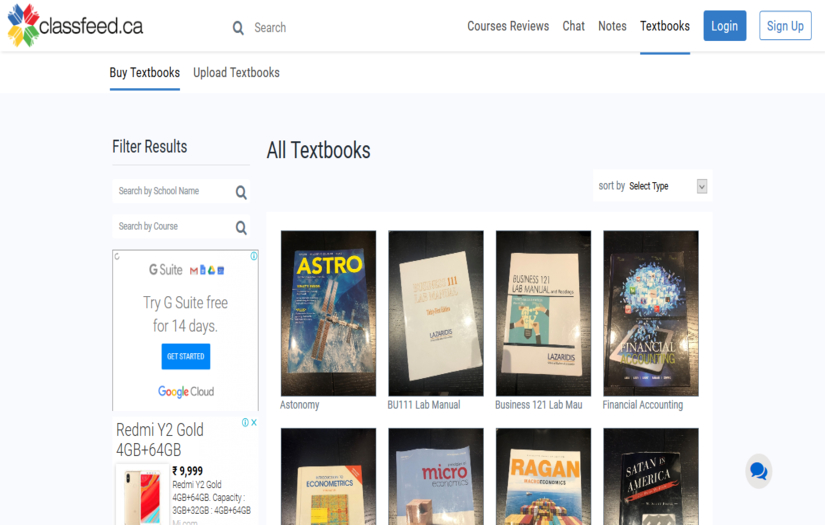
Task: Click the Financial Accounting title link
Action: click(x=642, y=405)
